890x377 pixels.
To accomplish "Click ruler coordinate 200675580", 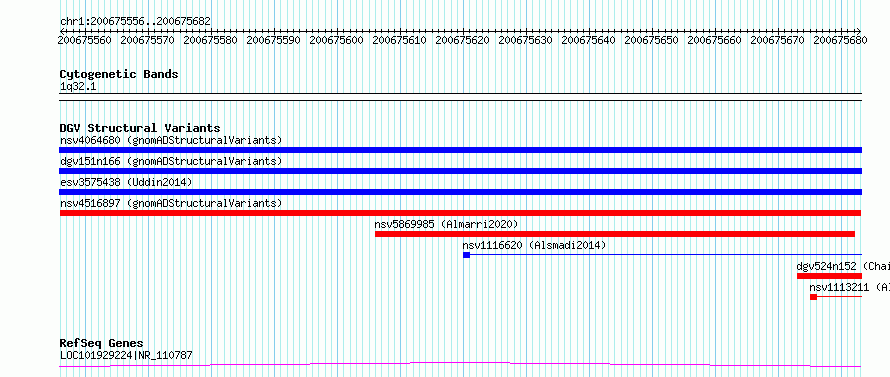I will tap(211, 40).
